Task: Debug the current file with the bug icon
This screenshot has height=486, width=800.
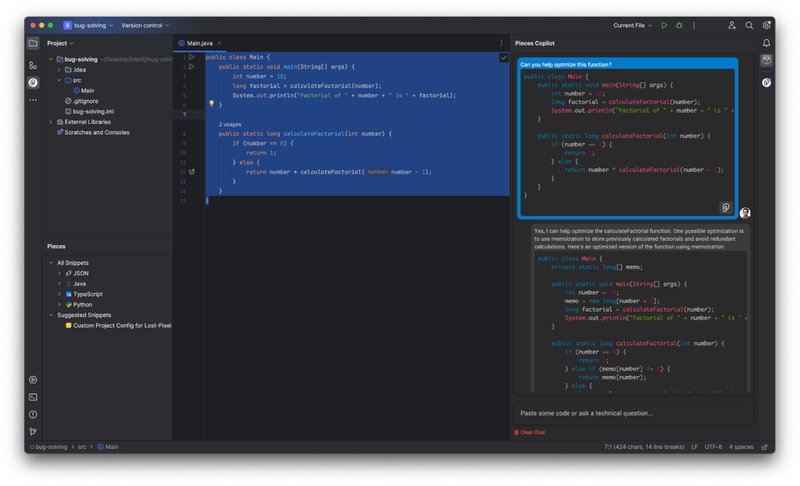Action: (679, 25)
